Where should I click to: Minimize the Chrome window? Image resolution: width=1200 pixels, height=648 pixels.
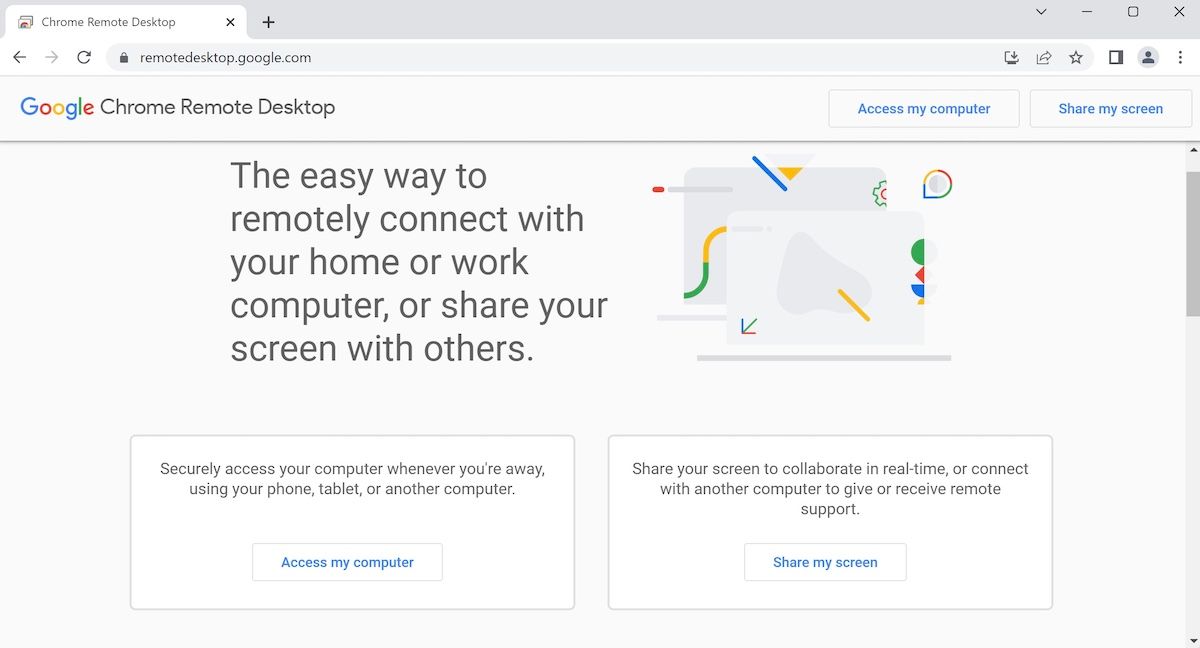point(1087,12)
